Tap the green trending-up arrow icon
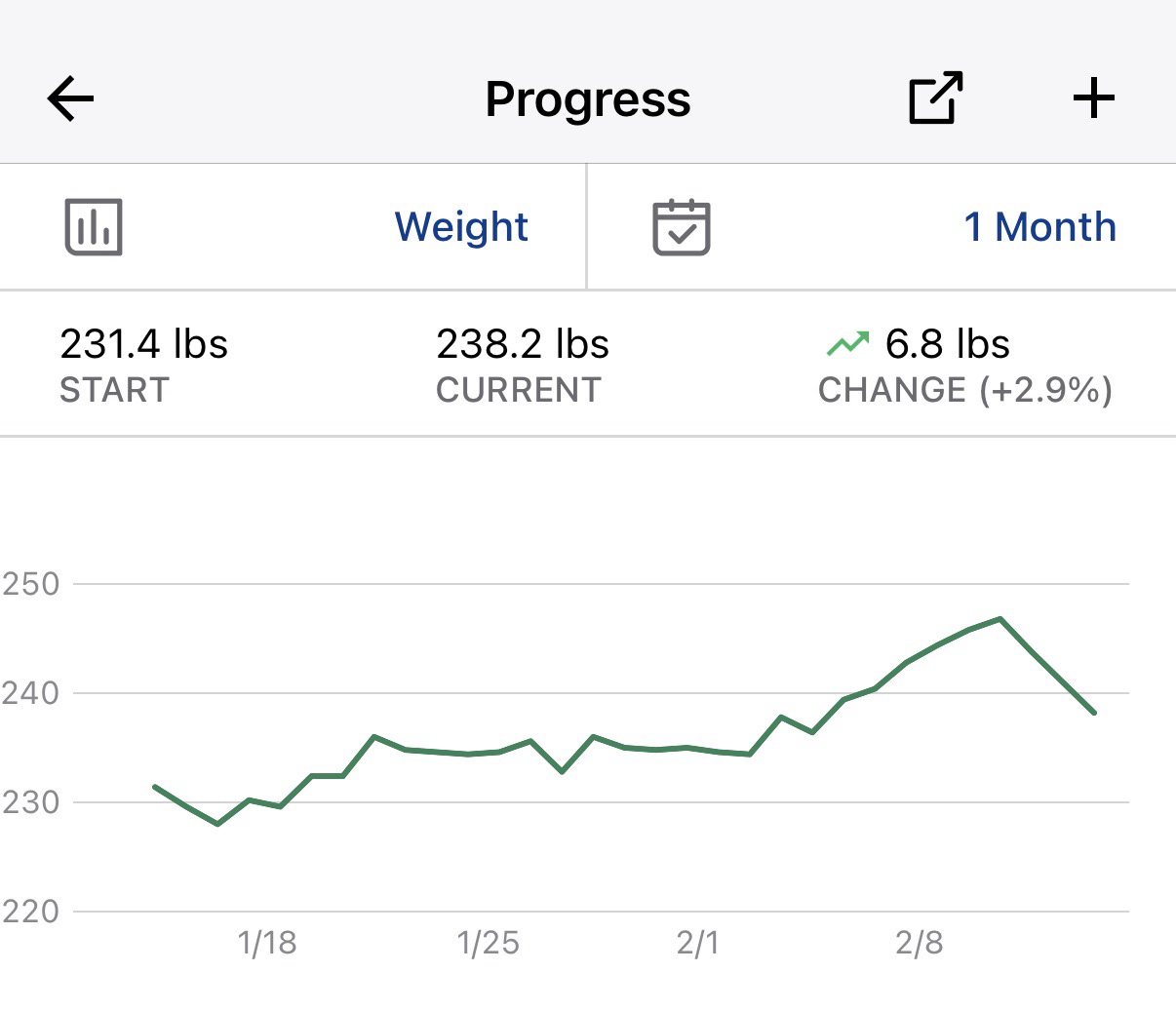The width and height of the screenshot is (1176, 1011). pos(846,343)
